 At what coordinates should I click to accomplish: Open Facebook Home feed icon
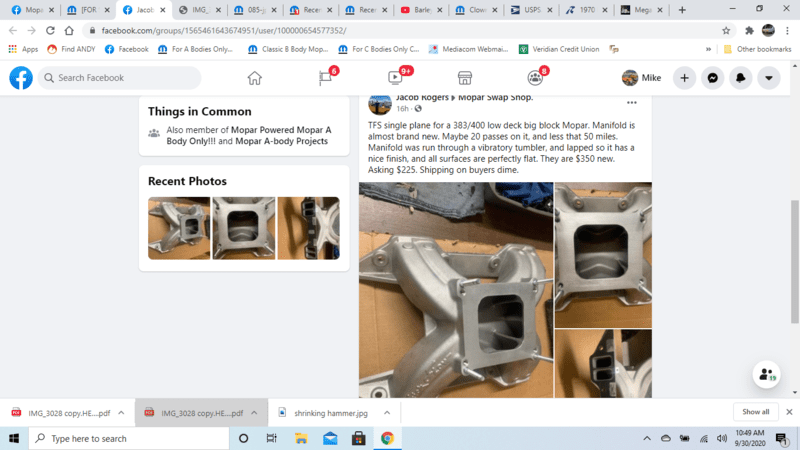point(255,78)
